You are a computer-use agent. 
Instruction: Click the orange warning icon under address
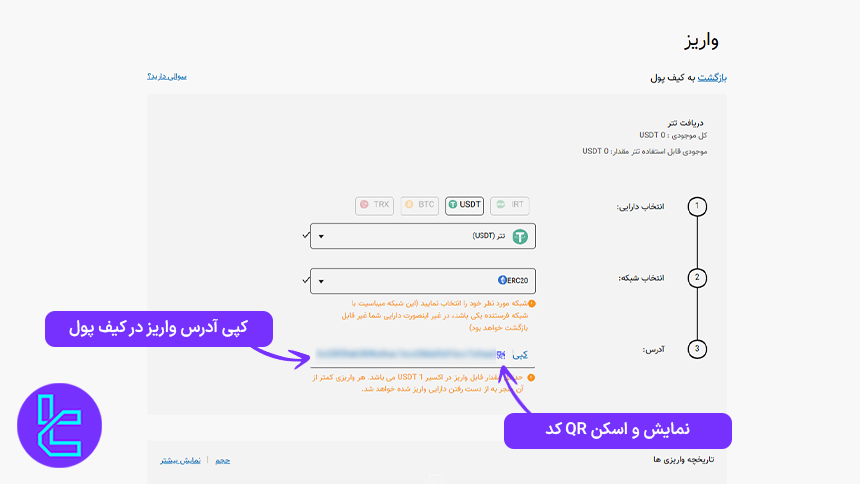point(531,378)
